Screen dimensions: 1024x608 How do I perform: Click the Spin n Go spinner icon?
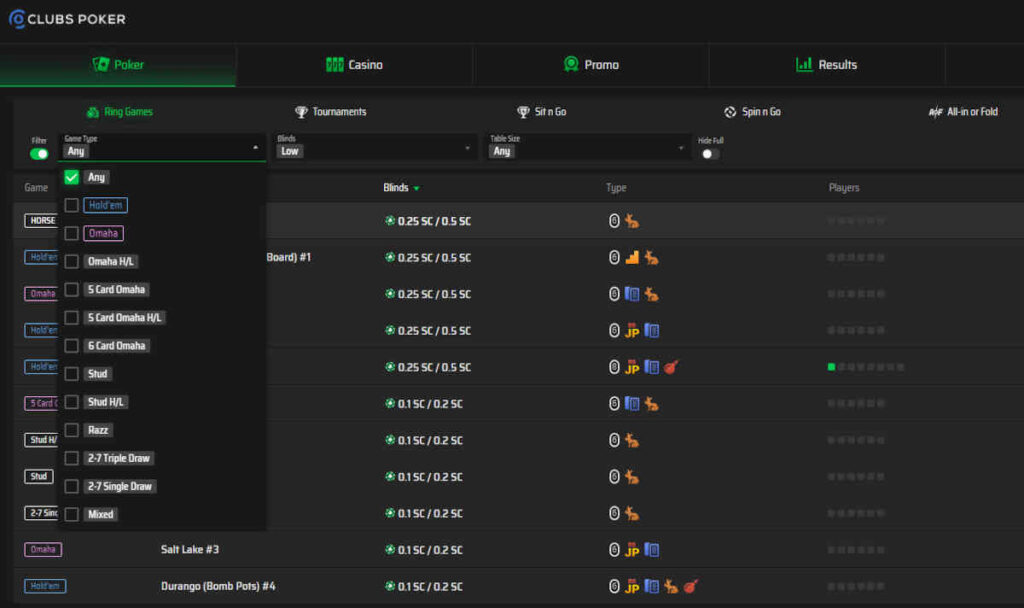(730, 112)
